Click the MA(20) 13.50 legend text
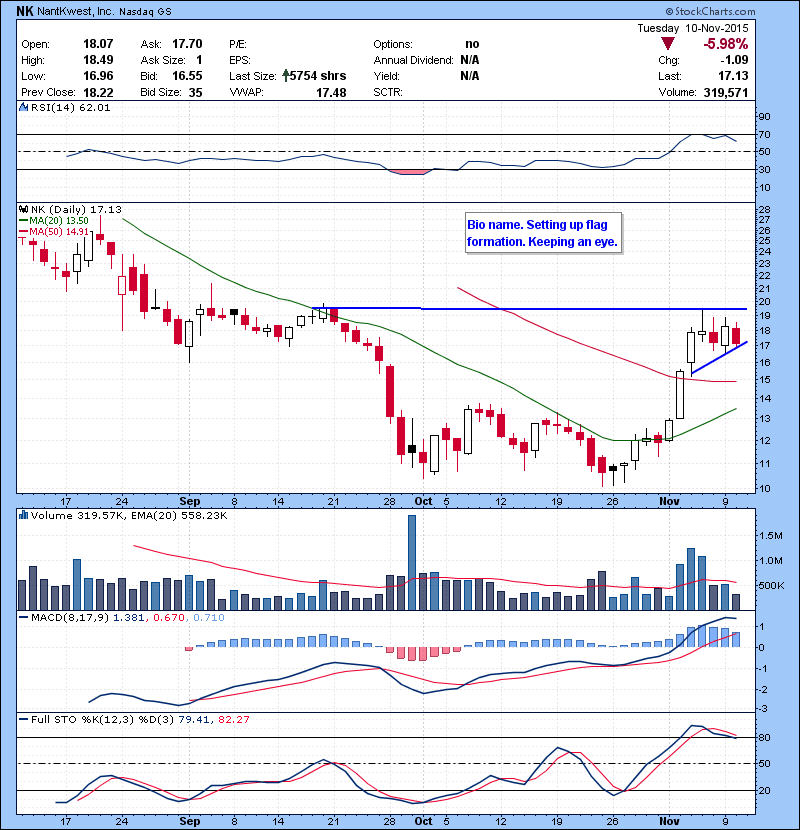 click(x=59, y=220)
